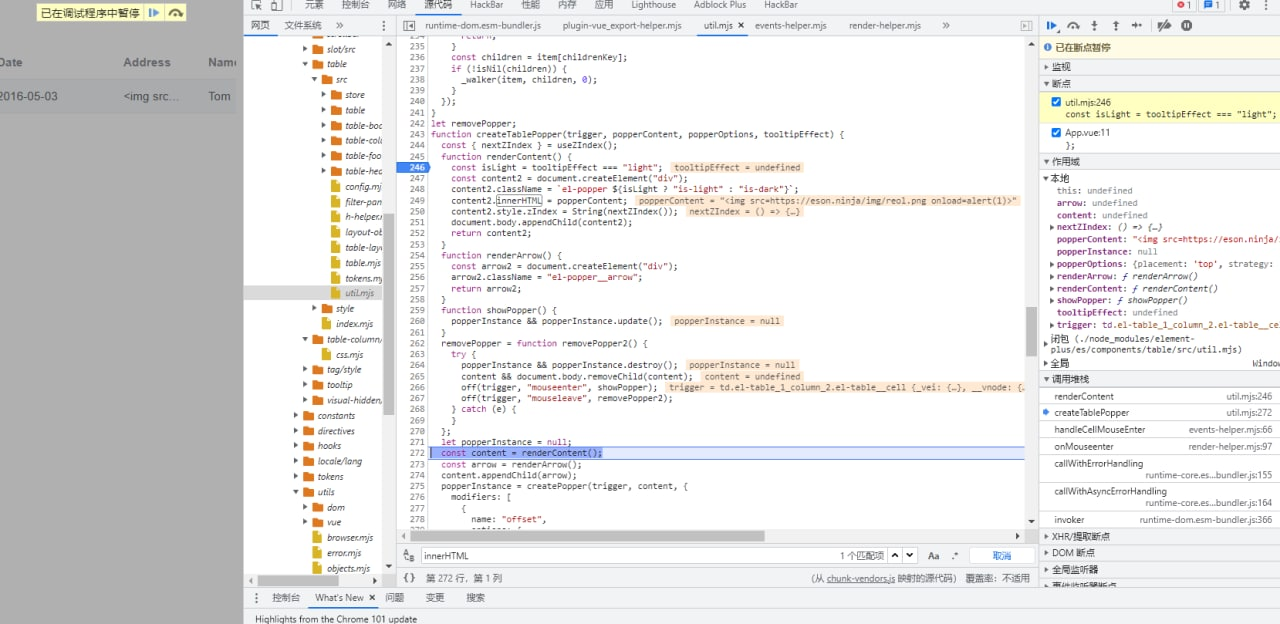Click the Step out of function icon
The height and width of the screenshot is (624, 1280).
point(1115,26)
